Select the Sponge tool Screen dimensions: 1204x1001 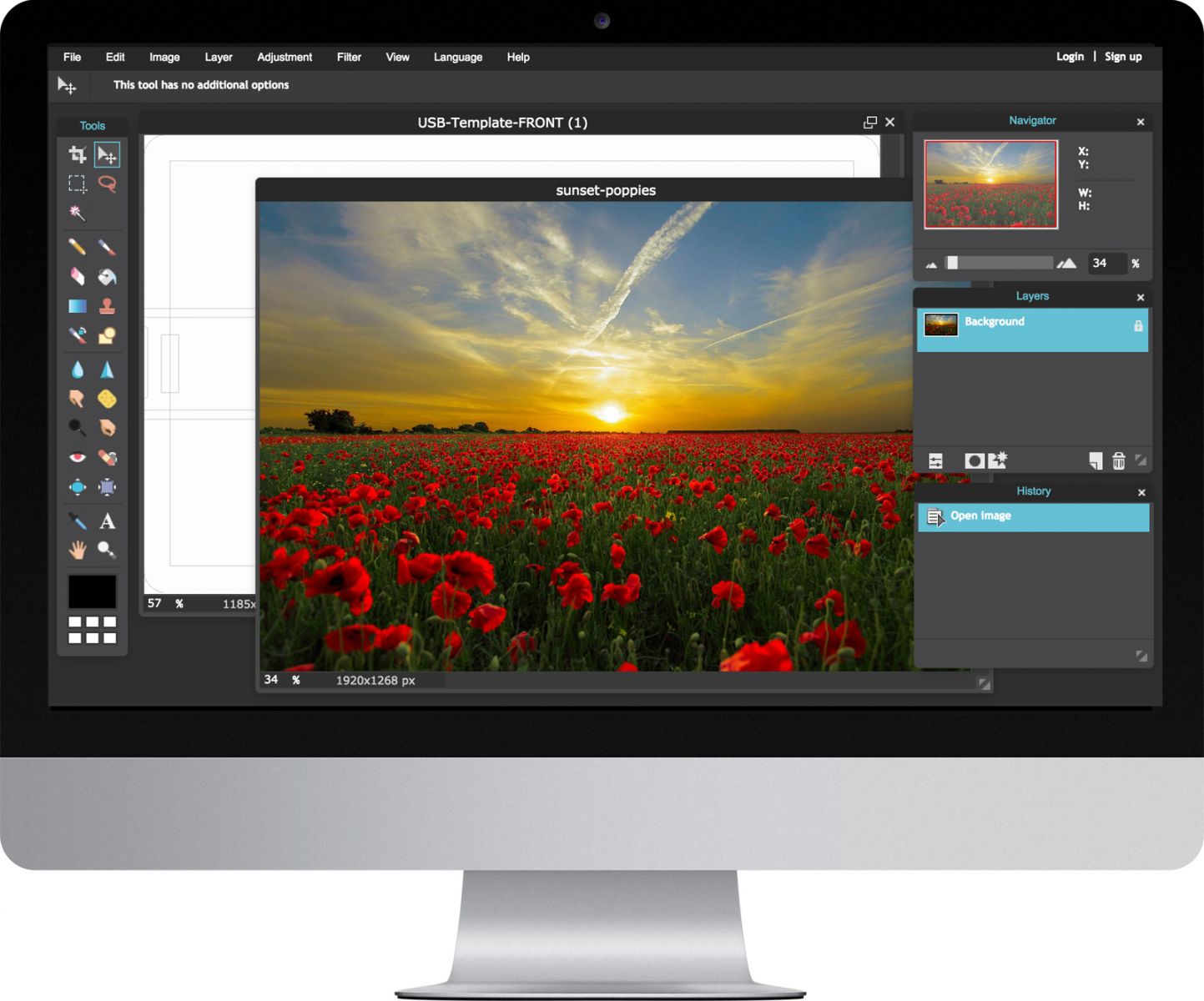(107, 399)
